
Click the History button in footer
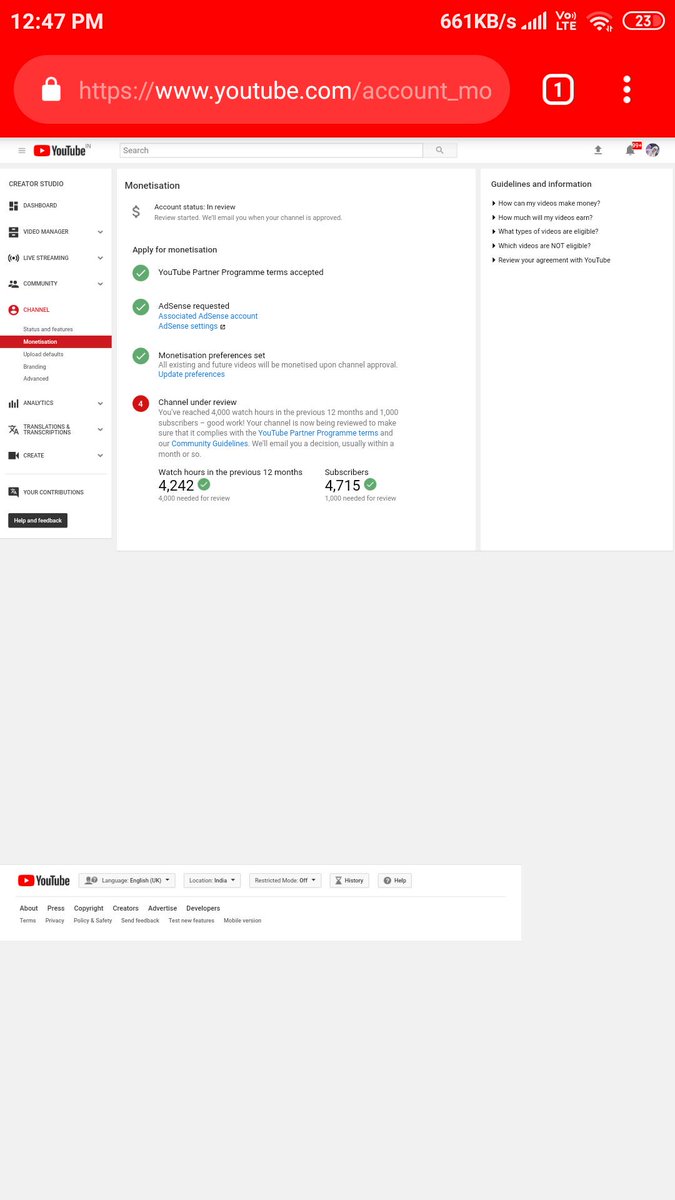349,880
